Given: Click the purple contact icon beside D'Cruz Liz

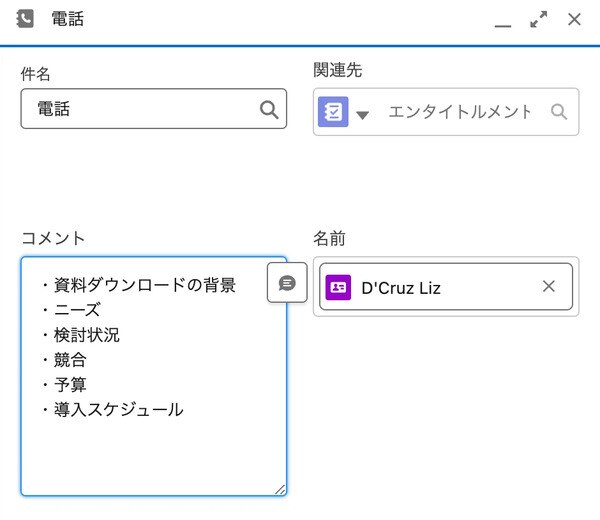Looking at the screenshot, I should pos(338,287).
